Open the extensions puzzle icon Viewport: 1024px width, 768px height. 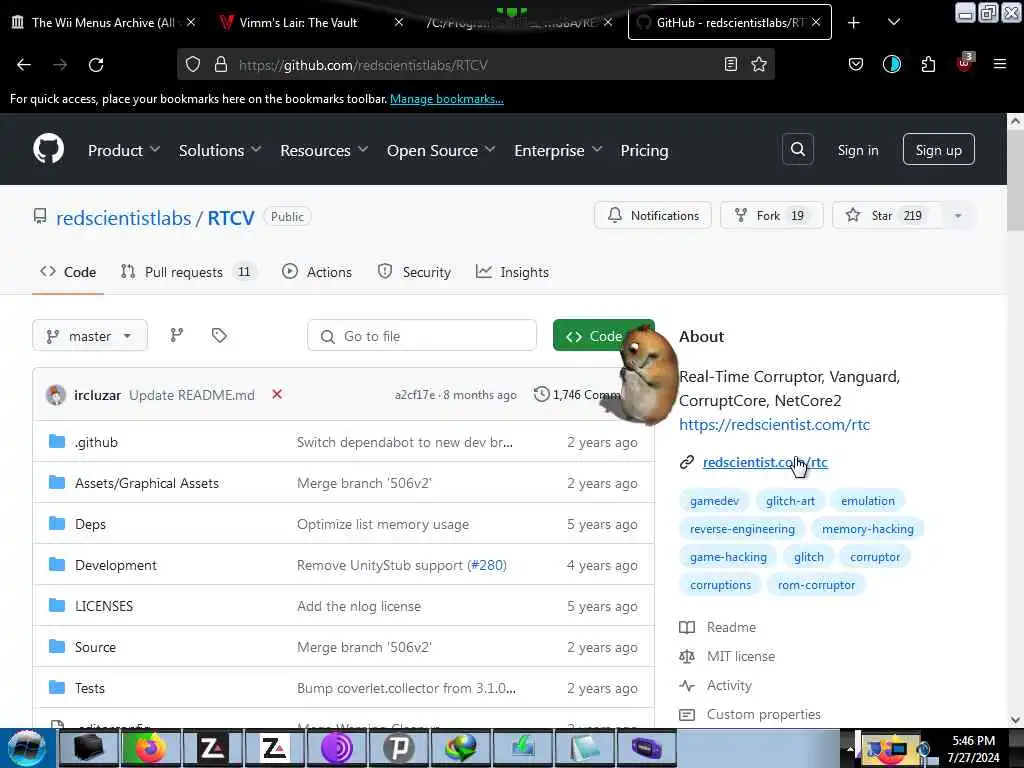click(928, 64)
